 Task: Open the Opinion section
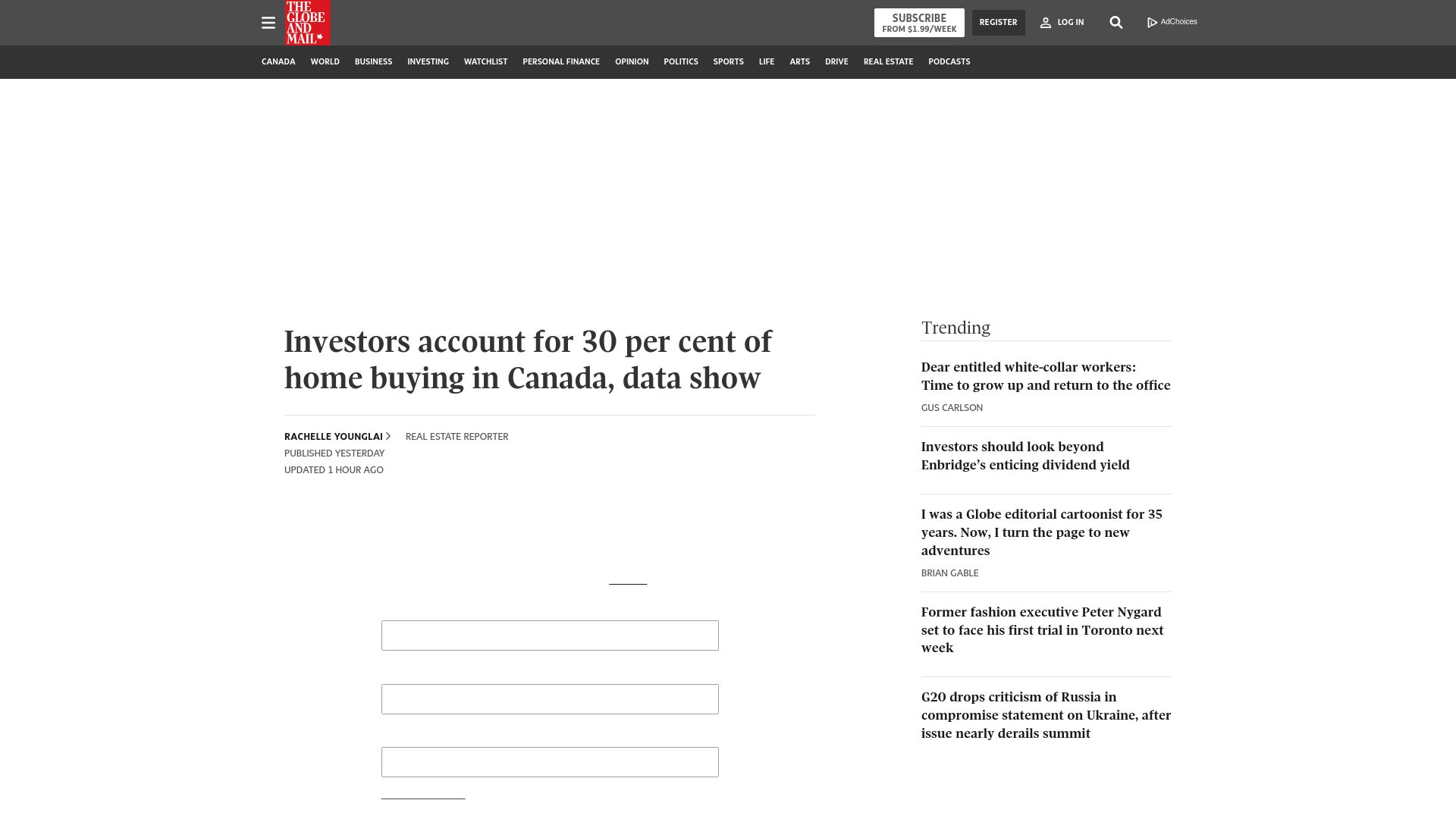point(632,61)
